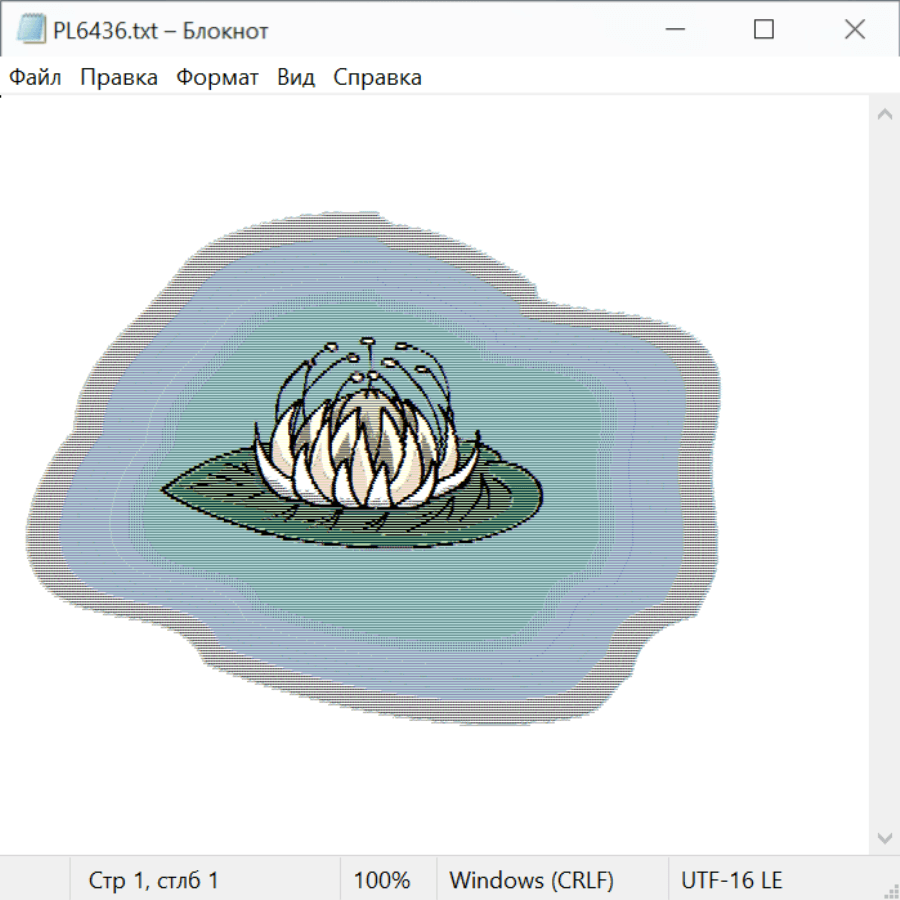Open the Файл menu
The image size is (900, 900).
[35, 78]
